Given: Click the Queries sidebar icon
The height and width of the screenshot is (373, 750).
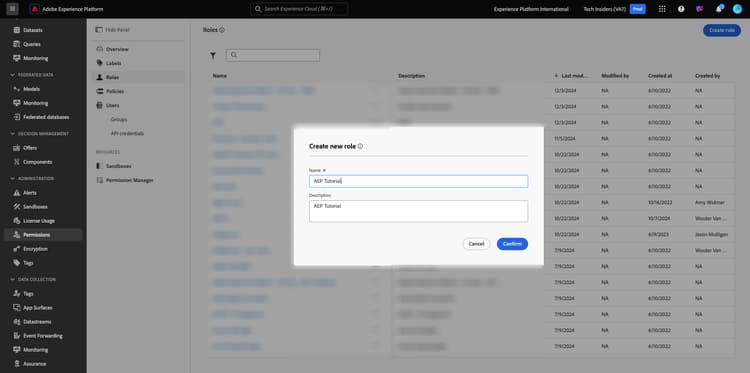Looking at the screenshot, I should tap(17, 44).
